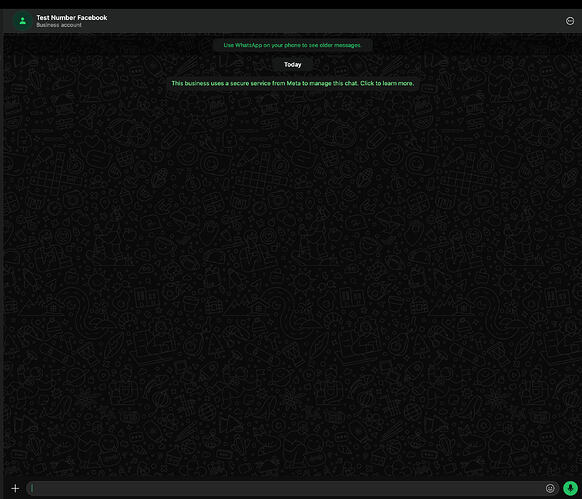Open the Test Number Facebook profile avatar
Viewport: 582px width, 499px height.
(x=23, y=21)
